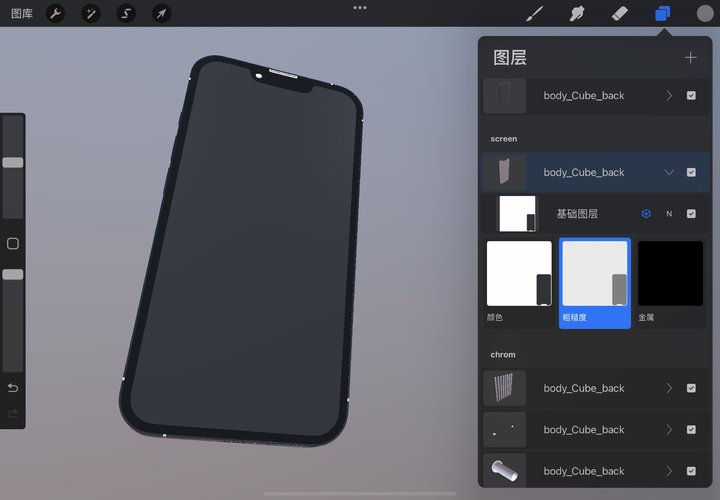Toggle visibility of body_Cube_back above screen header

(x=691, y=96)
